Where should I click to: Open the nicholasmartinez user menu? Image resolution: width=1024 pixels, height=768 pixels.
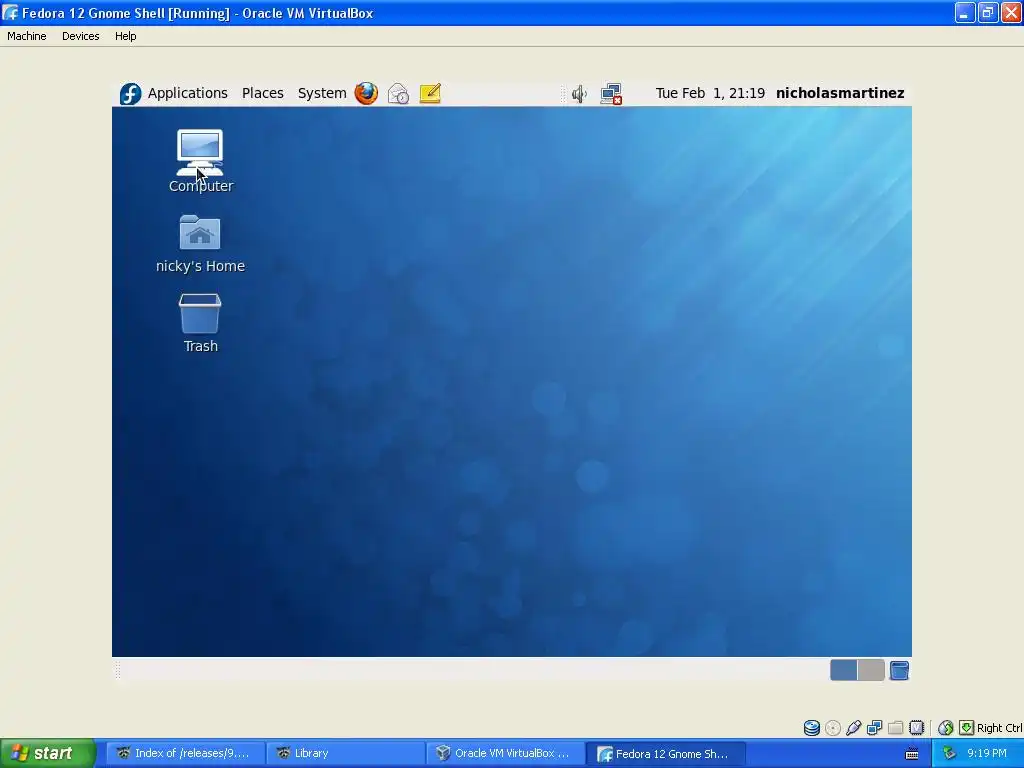pos(840,93)
